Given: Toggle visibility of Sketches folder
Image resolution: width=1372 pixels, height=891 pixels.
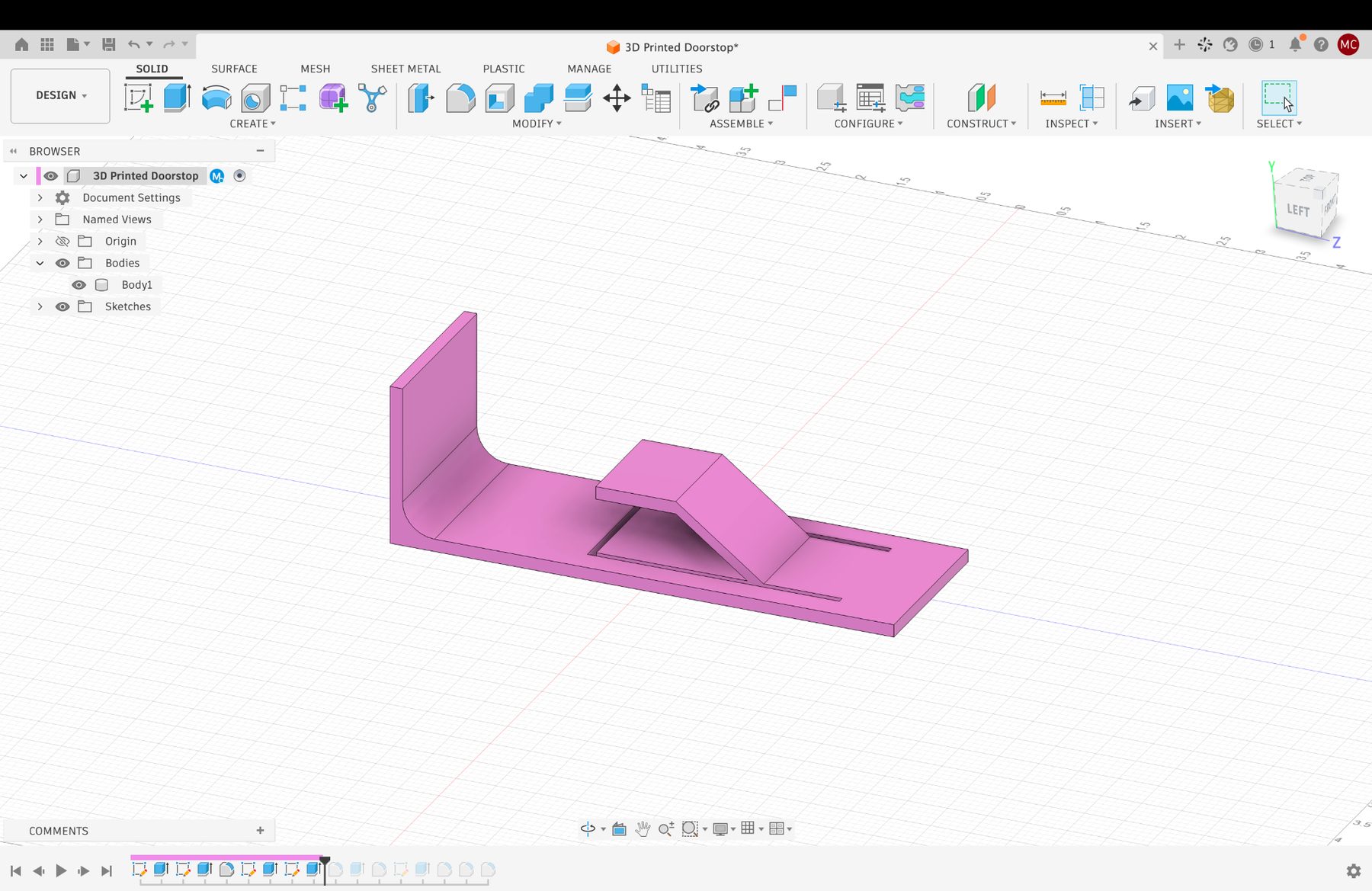Looking at the screenshot, I should tap(63, 306).
